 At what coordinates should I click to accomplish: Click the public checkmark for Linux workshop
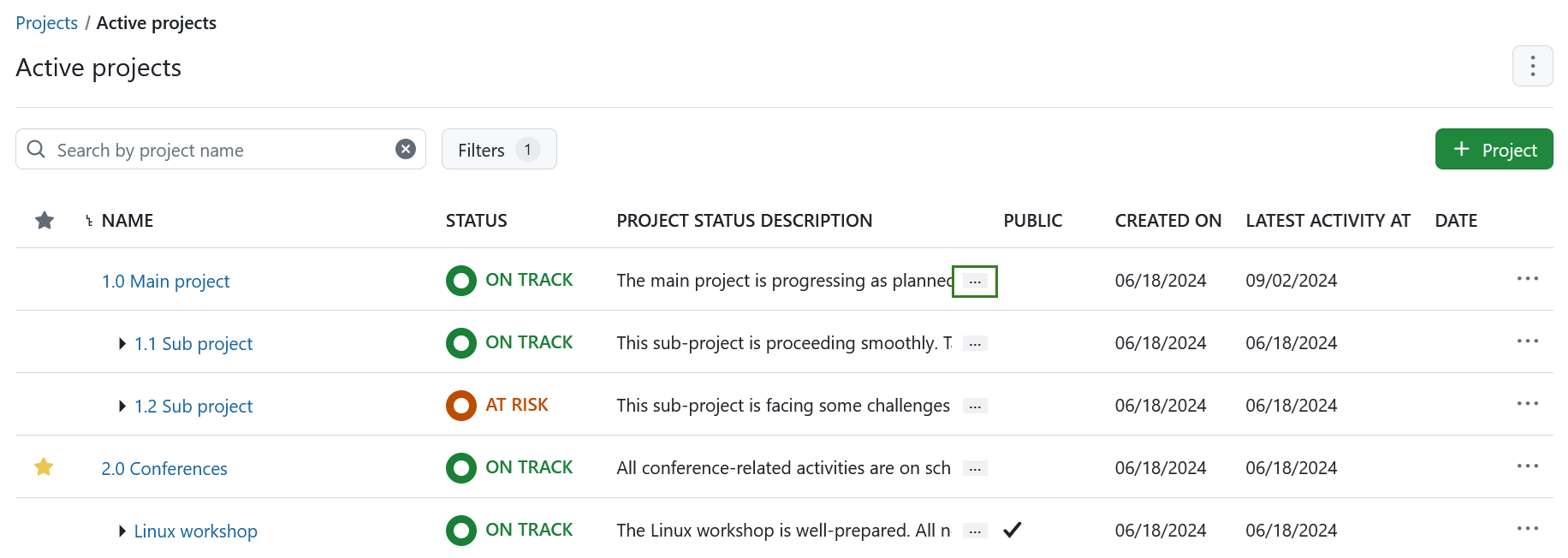pyautogui.click(x=1012, y=530)
